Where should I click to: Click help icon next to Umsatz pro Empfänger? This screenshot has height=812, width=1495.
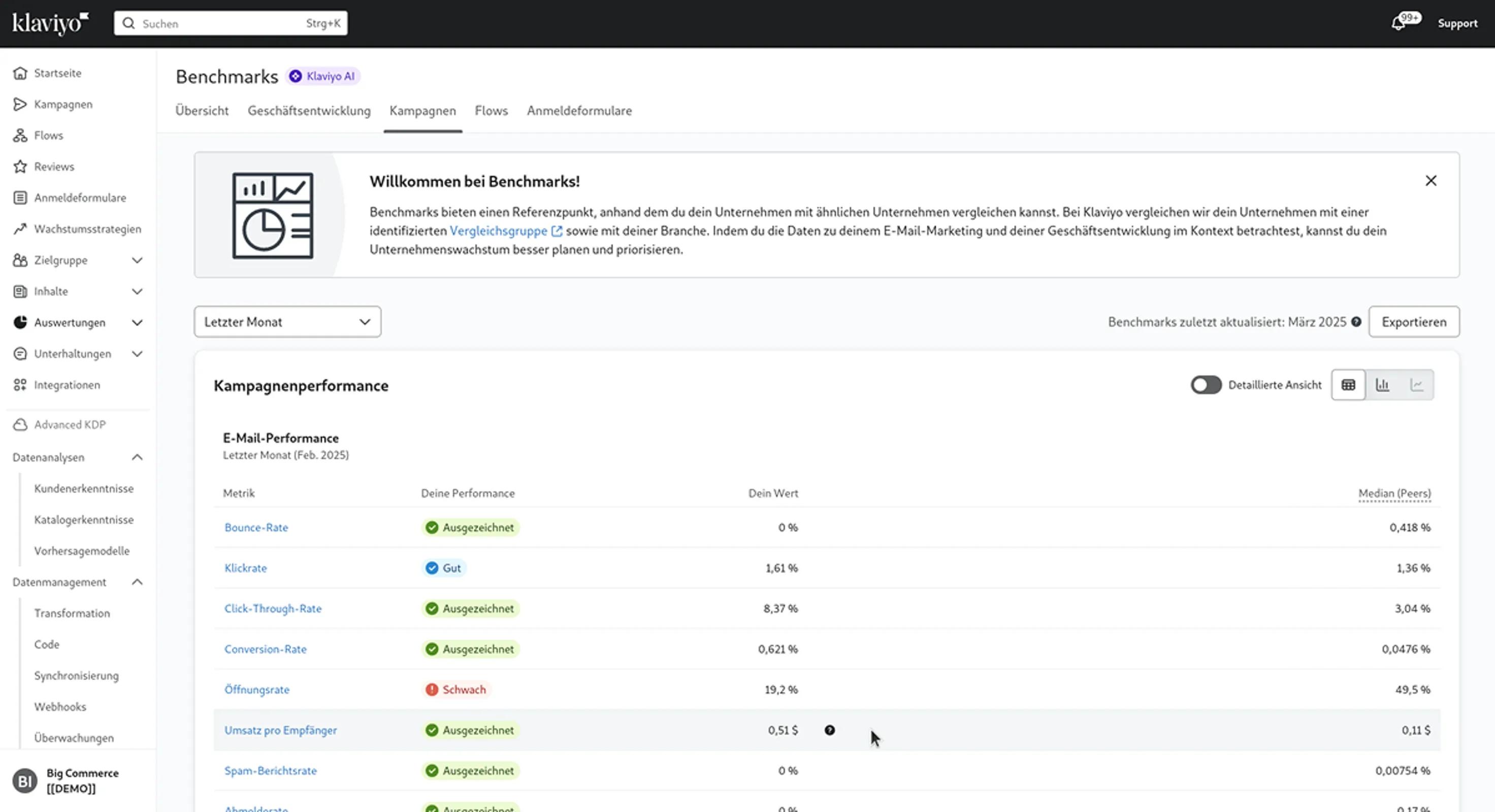(x=829, y=730)
